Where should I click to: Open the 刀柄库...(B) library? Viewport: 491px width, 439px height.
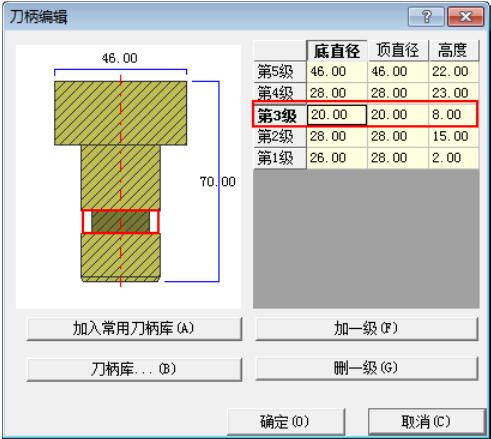tap(134, 369)
